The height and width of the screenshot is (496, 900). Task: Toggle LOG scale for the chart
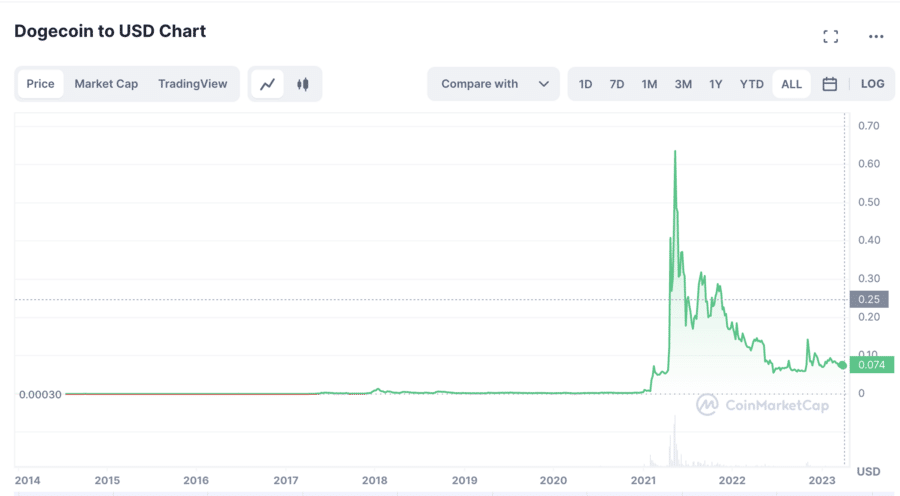[x=872, y=84]
